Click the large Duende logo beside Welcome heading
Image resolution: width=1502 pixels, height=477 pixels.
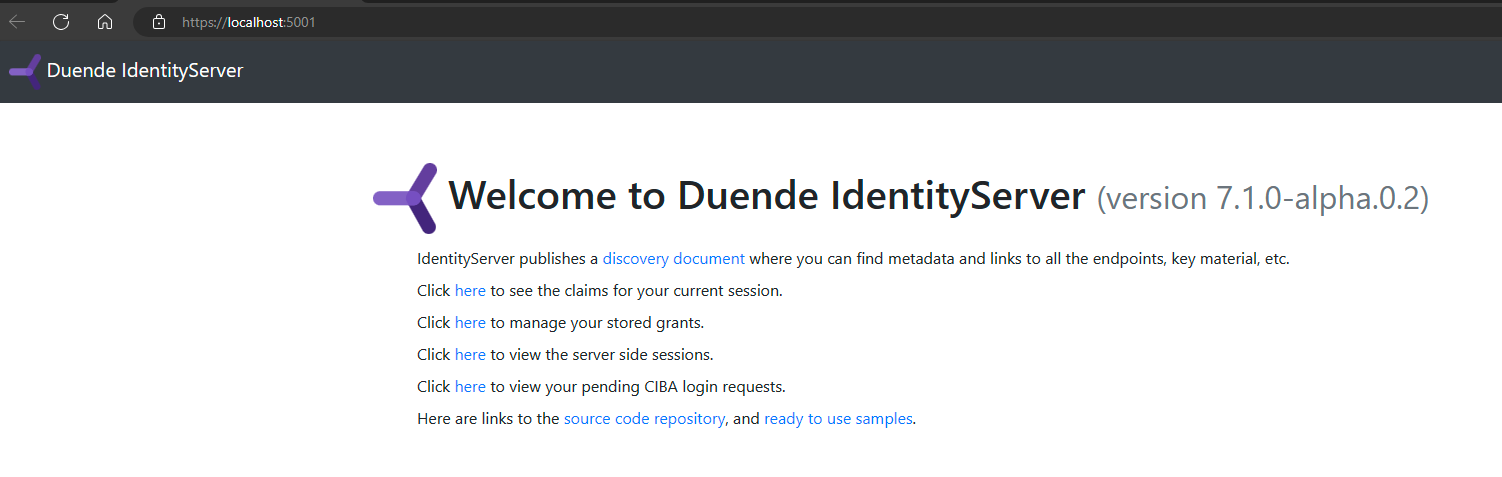(x=406, y=198)
